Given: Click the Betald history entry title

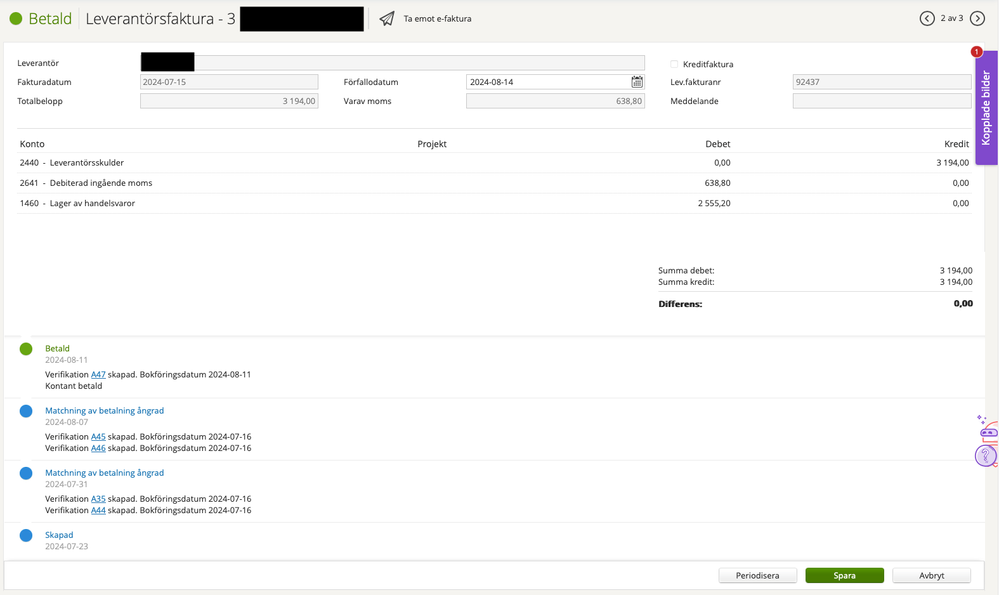Looking at the screenshot, I should [57, 348].
